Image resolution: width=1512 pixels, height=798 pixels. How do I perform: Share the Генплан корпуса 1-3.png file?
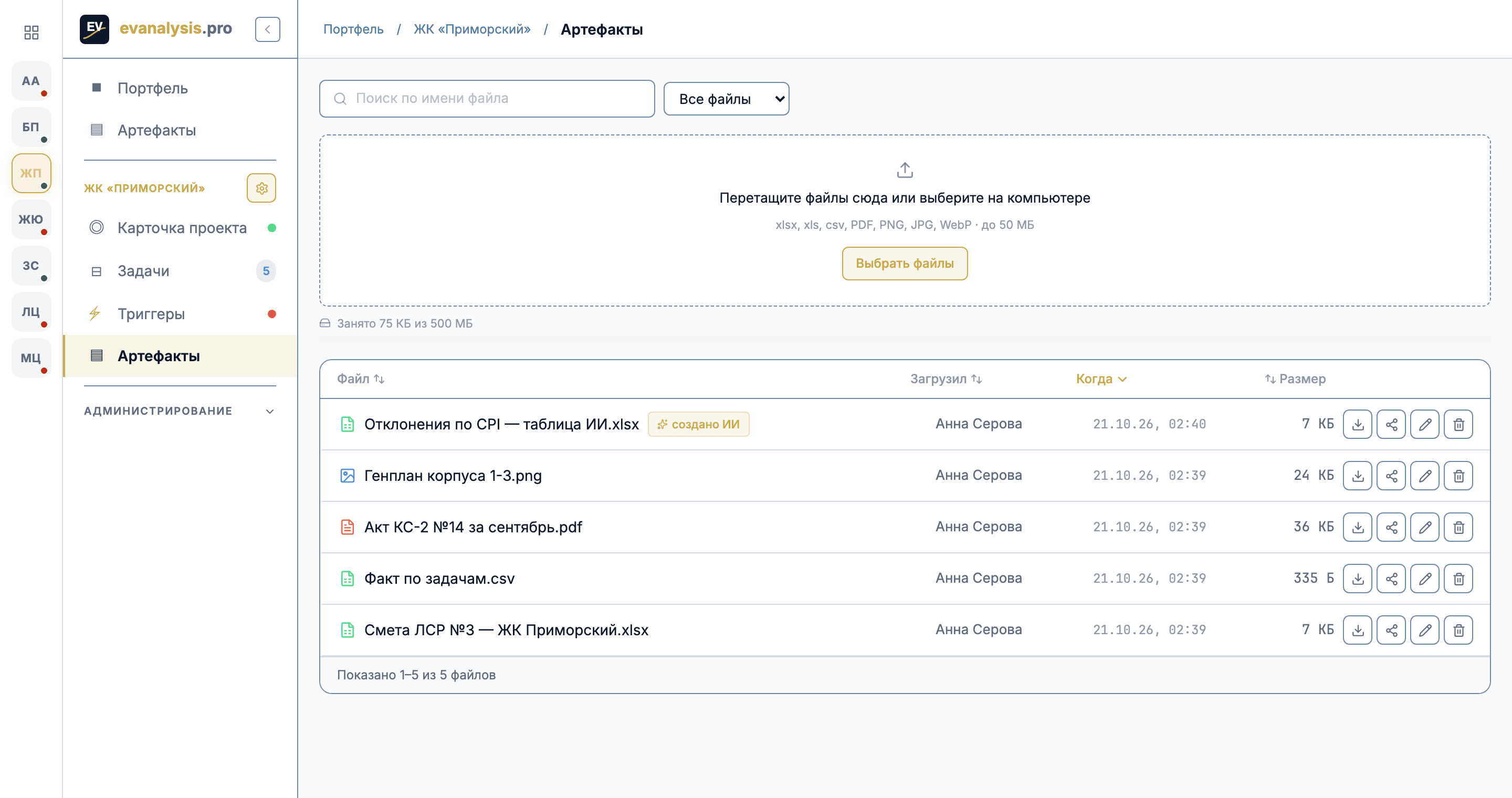[x=1391, y=476]
